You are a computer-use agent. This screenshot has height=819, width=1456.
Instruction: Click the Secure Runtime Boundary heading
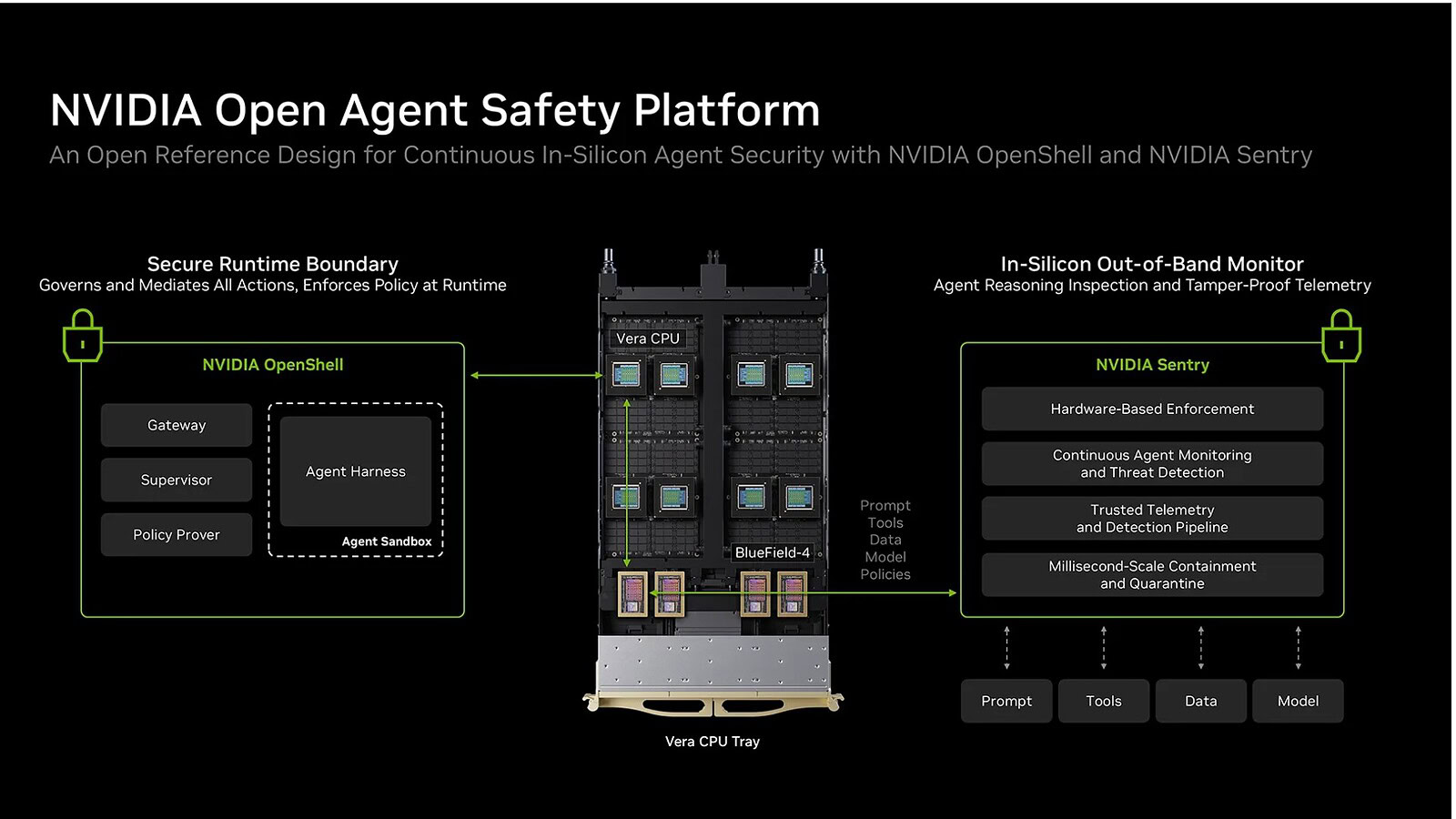tap(273, 264)
